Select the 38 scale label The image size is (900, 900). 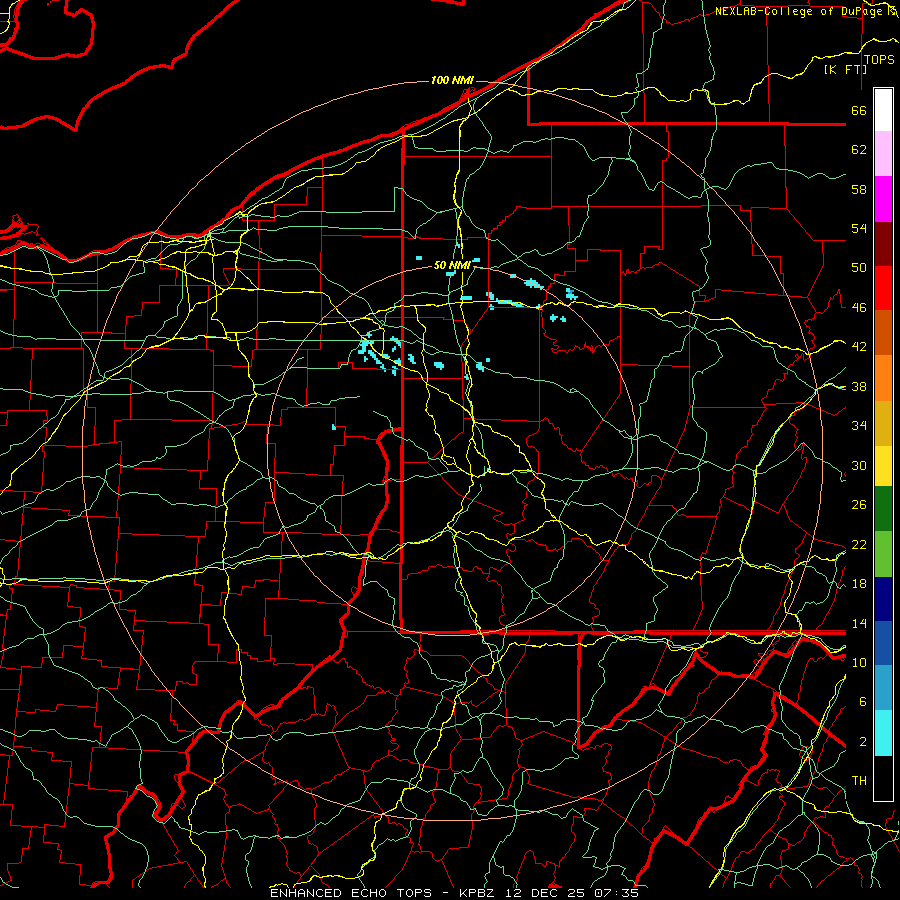click(859, 387)
